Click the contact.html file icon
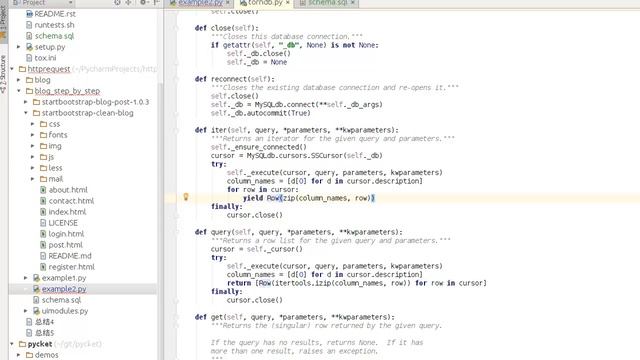Viewport: 640px width, 360px height. (43, 201)
